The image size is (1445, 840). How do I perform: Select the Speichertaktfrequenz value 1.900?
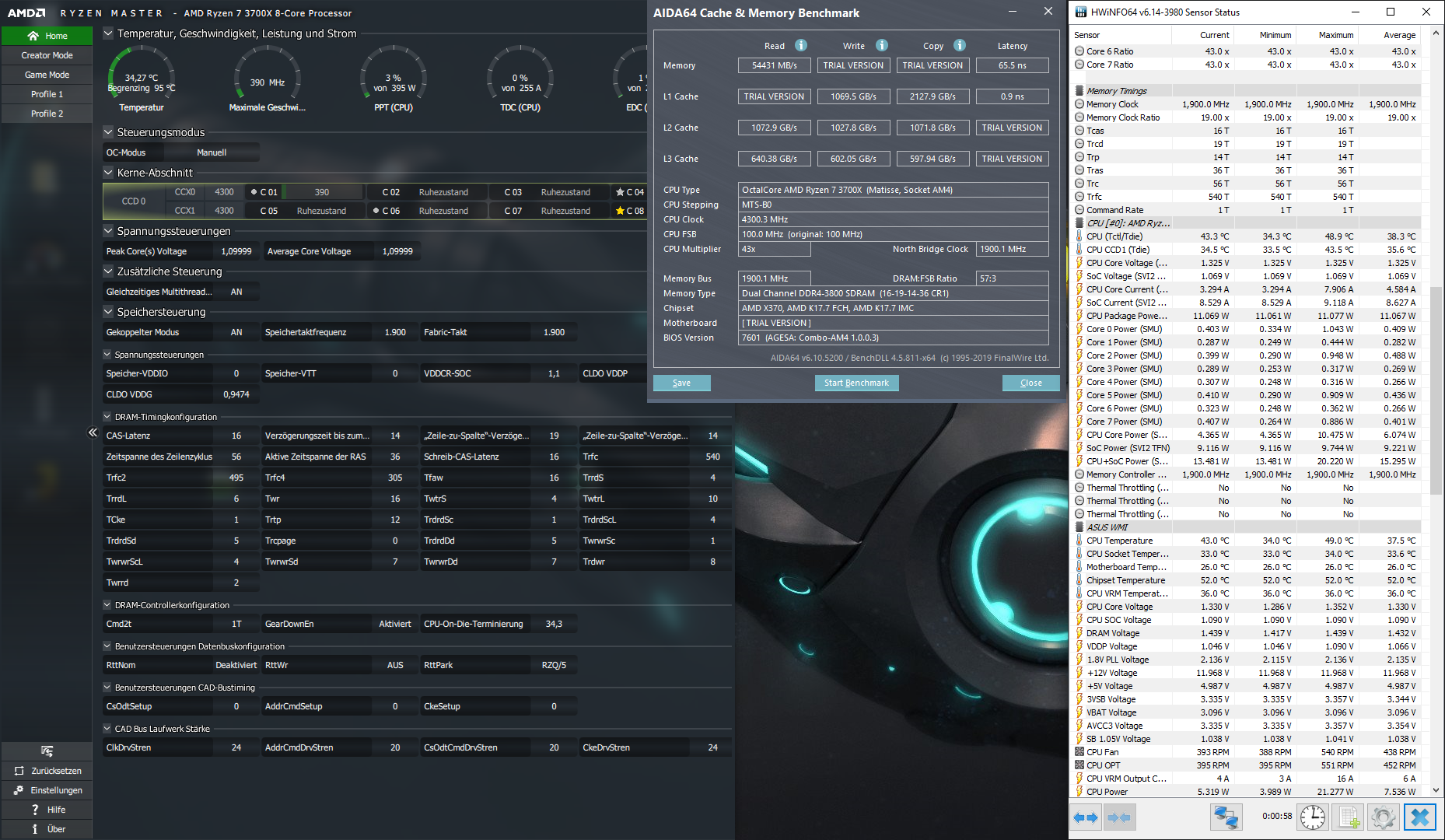[x=395, y=332]
